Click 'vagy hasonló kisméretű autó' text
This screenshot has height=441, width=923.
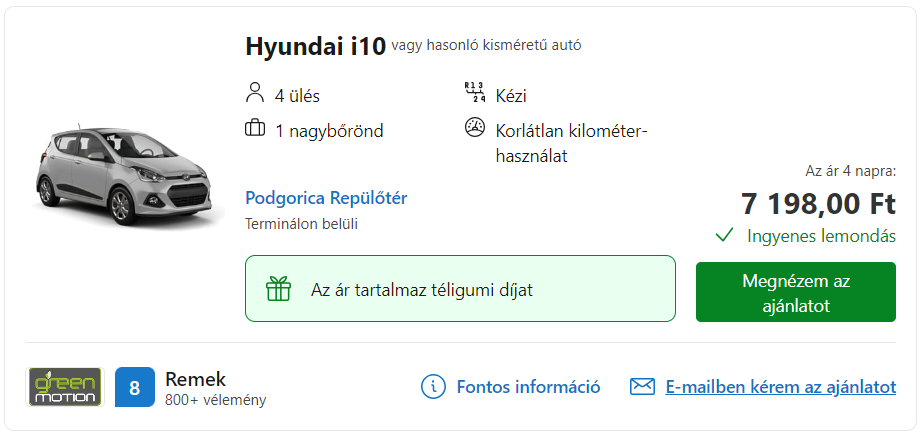click(x=486, y=45)
